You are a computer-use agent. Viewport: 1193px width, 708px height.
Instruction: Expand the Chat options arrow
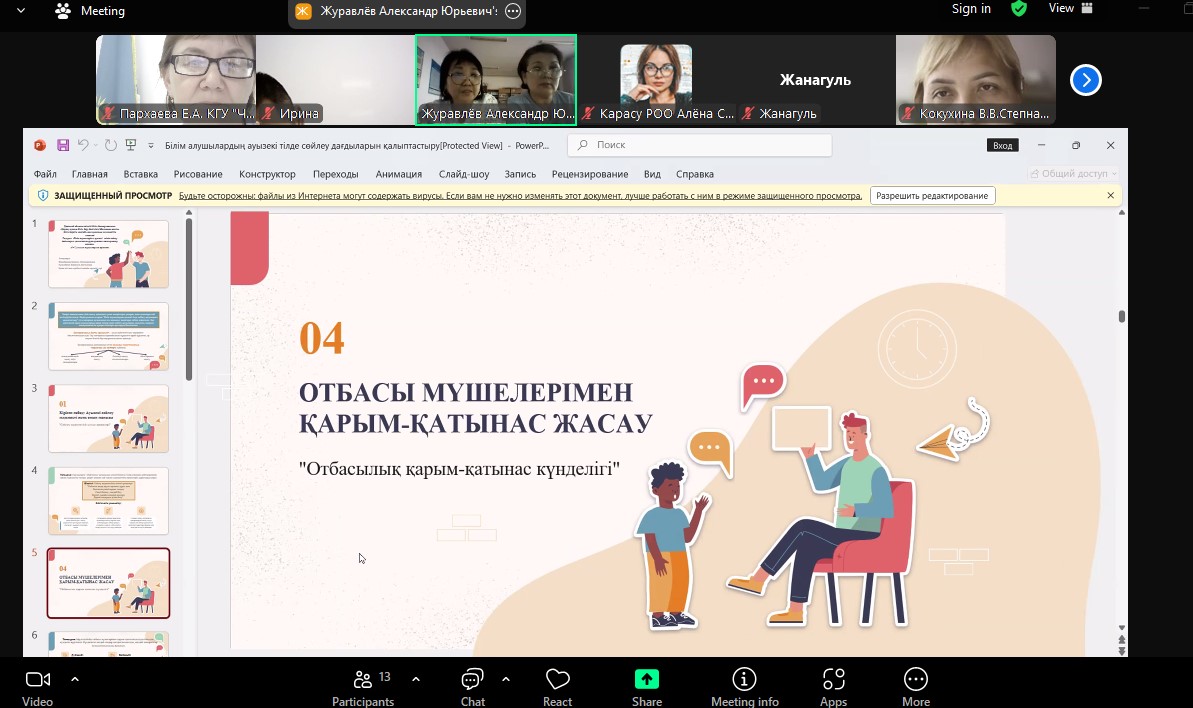coord(506,679)
